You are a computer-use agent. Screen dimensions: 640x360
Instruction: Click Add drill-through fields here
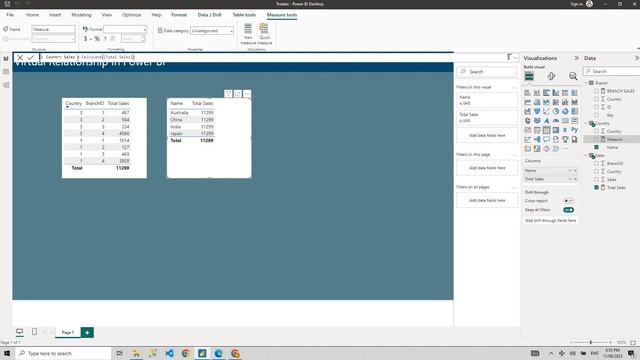click(551, 220)
